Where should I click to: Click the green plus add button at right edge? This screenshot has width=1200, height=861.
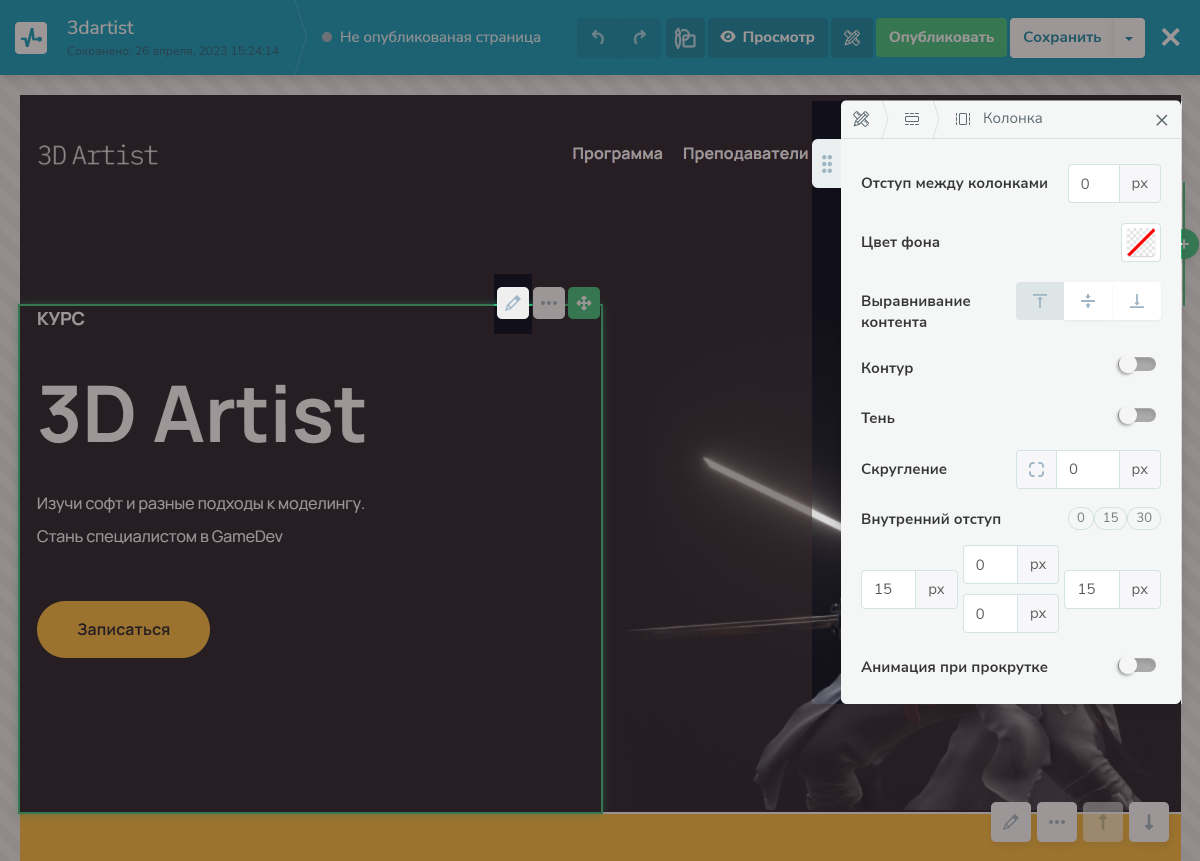coord(1186,244)
